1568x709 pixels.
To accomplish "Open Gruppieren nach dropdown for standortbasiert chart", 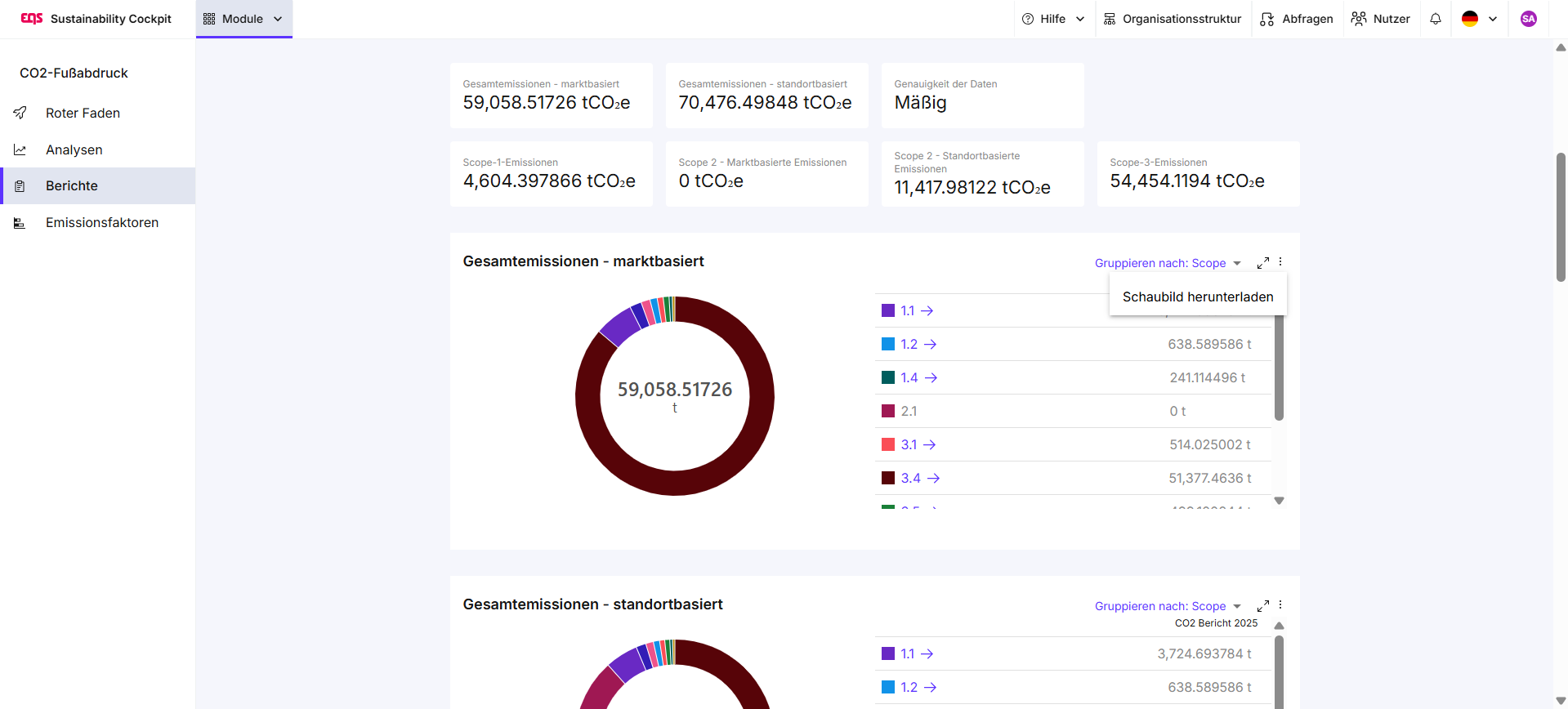I will click(1168, 606).
